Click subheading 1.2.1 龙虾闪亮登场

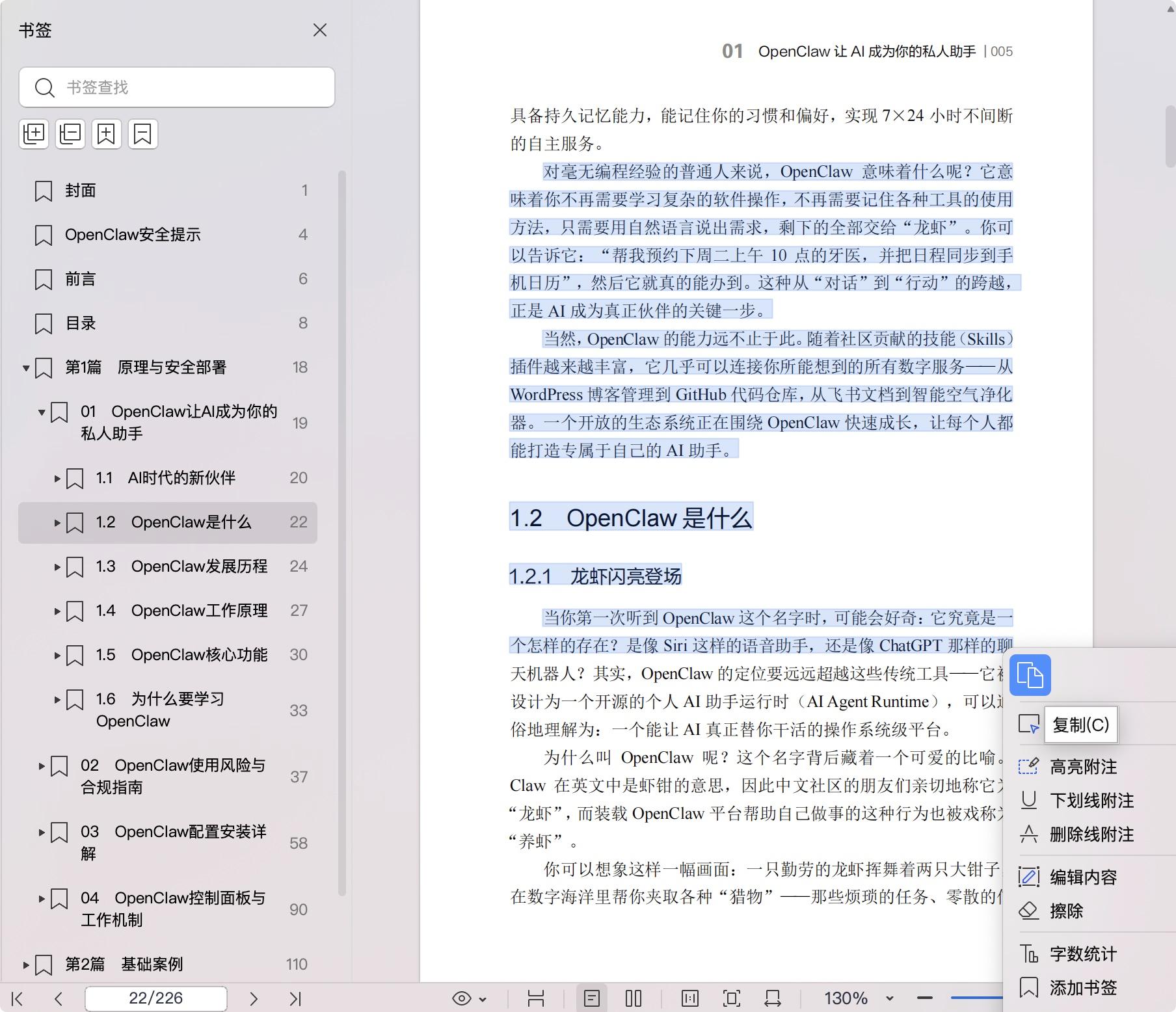tap(595, 576)
